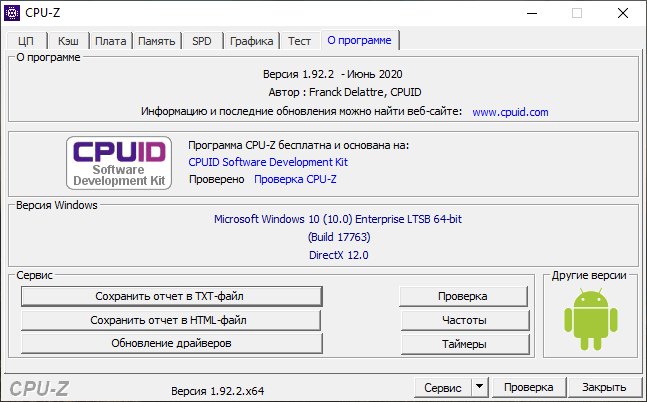Switch to the Плата tab
647x402 pixels.
pos(111,41)
